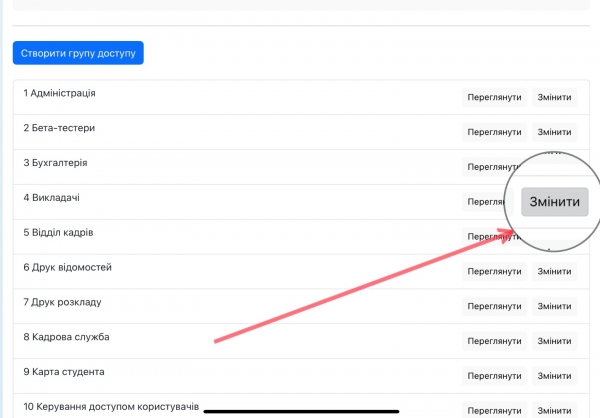Edit Друк розкладу group with "Змінити"
The image size is (600, 418).
pos(554,306)
